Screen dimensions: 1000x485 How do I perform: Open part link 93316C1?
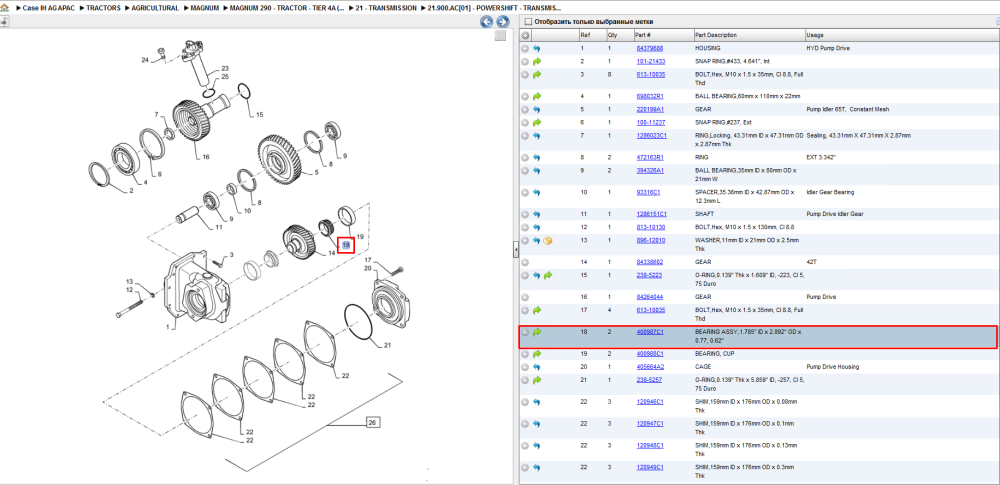click(x=648, y=192)
